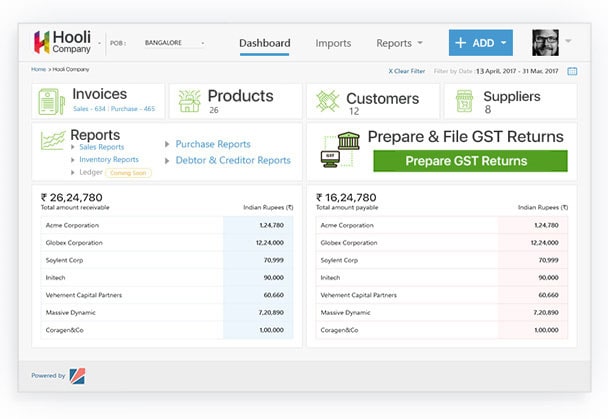The width and height of the screenshot is (608, 419).
Task: Click the Powered by logo in footer
Action: (78, 376)
